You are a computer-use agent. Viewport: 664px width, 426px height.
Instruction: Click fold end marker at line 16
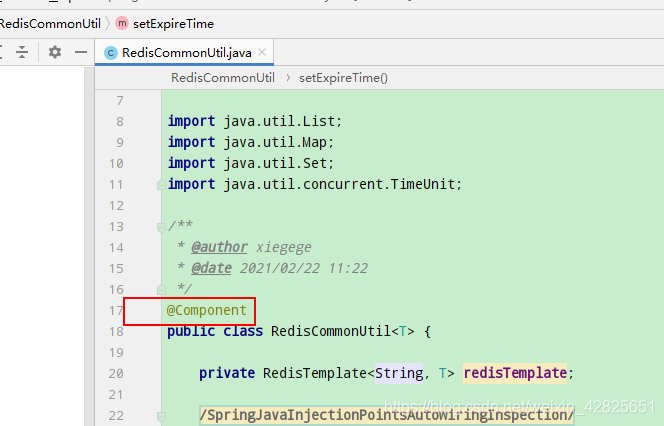coord(161,290)
